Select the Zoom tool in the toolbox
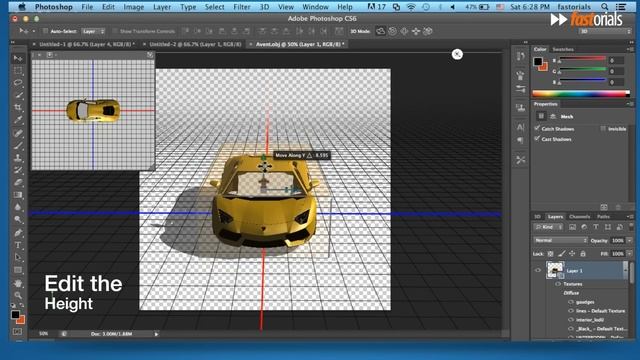Screen dimensions: 640x360 18,295
